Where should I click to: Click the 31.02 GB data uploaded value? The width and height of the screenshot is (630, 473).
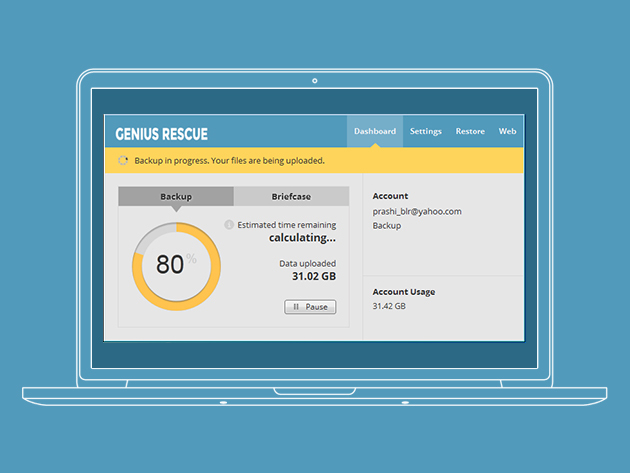point(313,276)
